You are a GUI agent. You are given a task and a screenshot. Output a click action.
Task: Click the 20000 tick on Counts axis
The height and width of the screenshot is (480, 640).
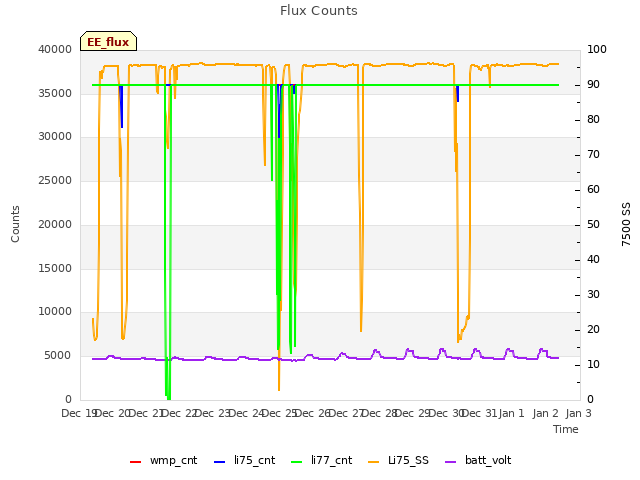(55, 224)
